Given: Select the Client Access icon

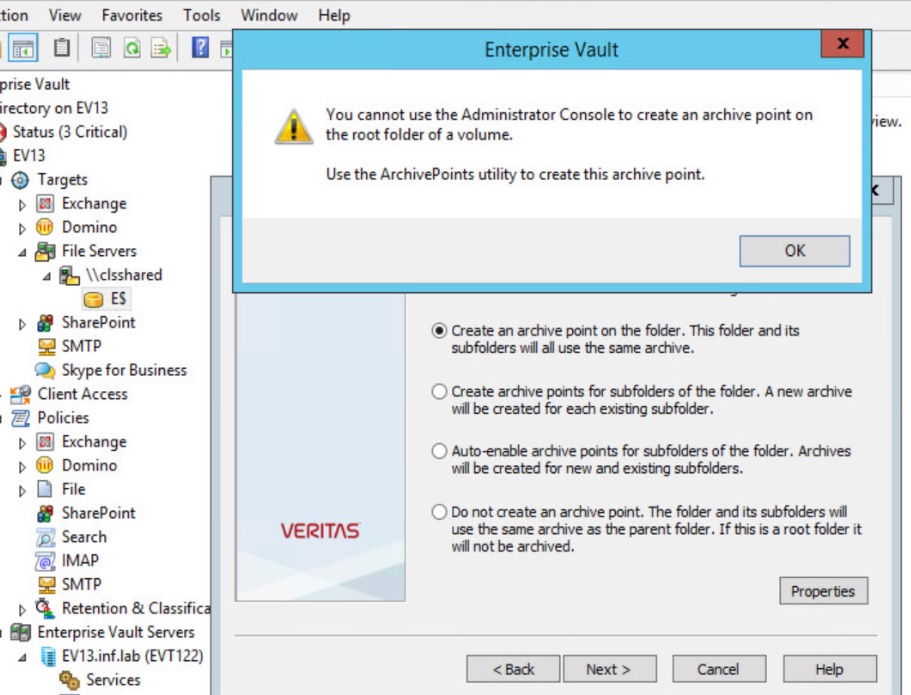Looking at the screenshot, I should tap(20, 394).
